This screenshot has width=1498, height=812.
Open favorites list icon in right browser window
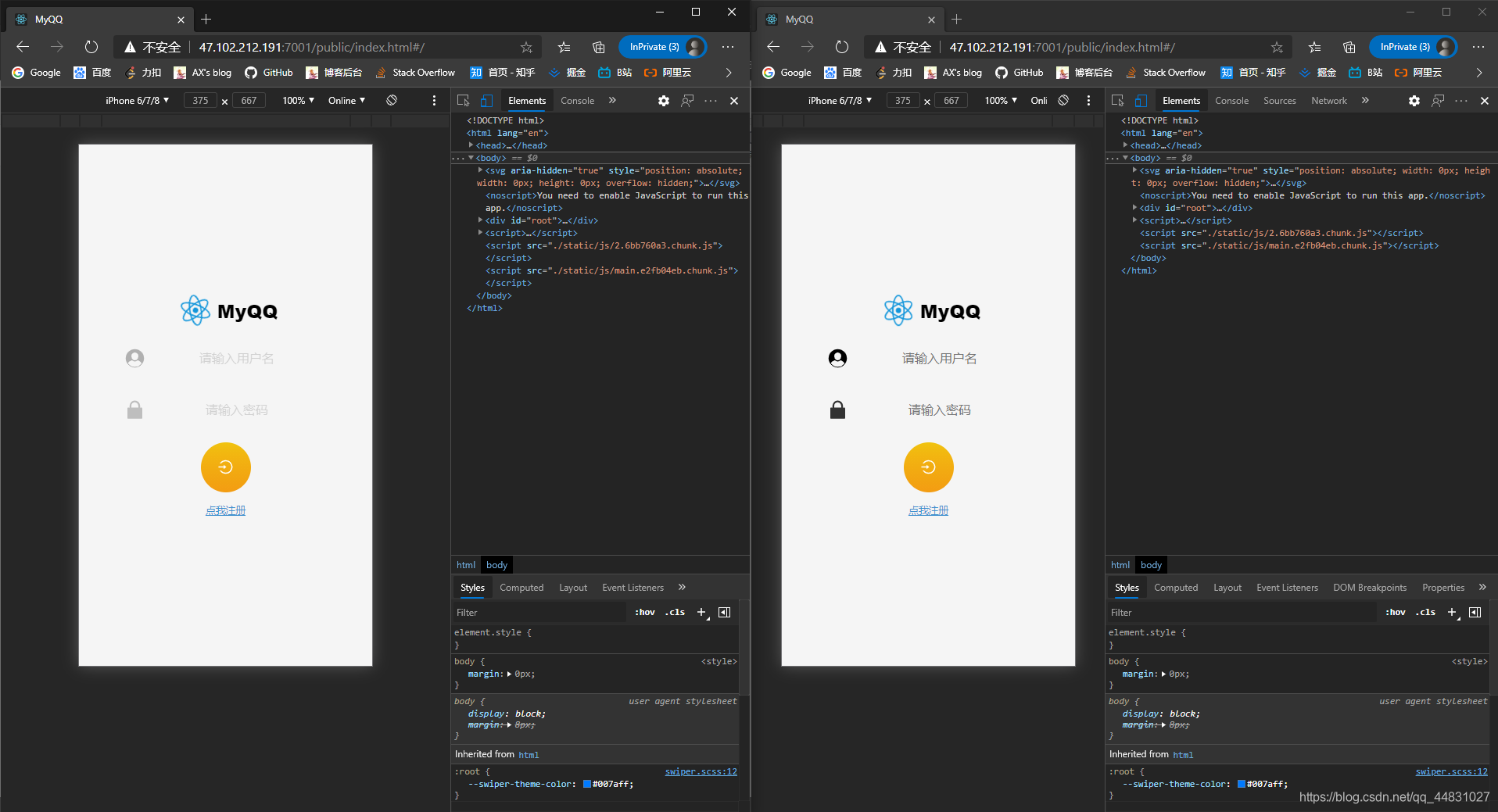(1315, 47)
